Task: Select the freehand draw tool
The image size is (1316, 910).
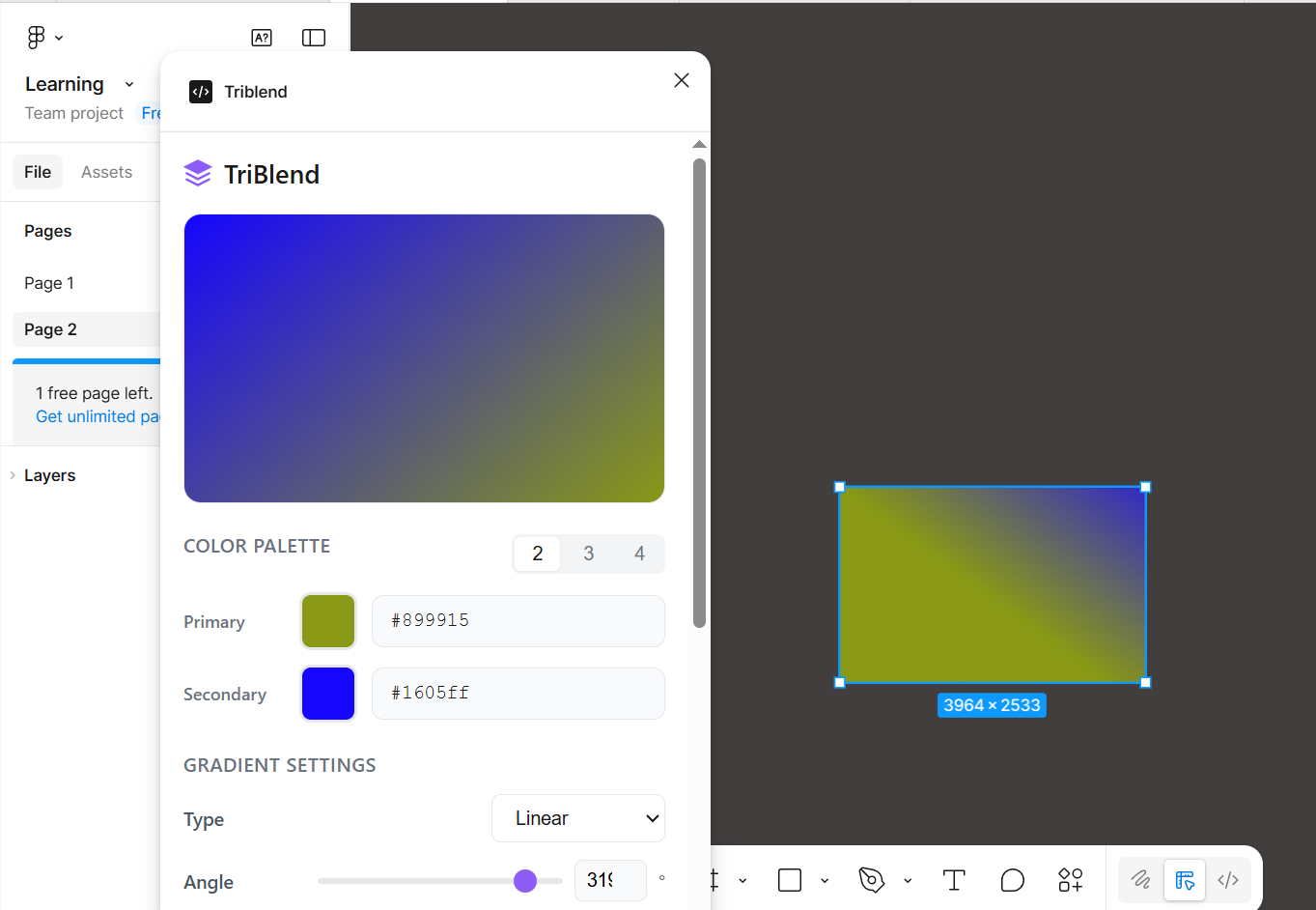Action: 1140,880
